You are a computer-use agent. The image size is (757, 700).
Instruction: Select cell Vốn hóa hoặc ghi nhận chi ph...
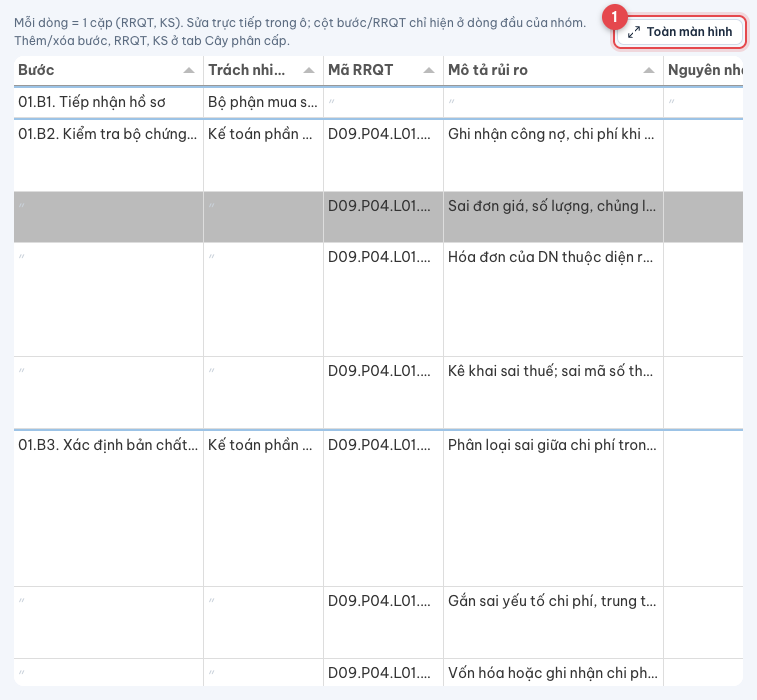[553, 672]
